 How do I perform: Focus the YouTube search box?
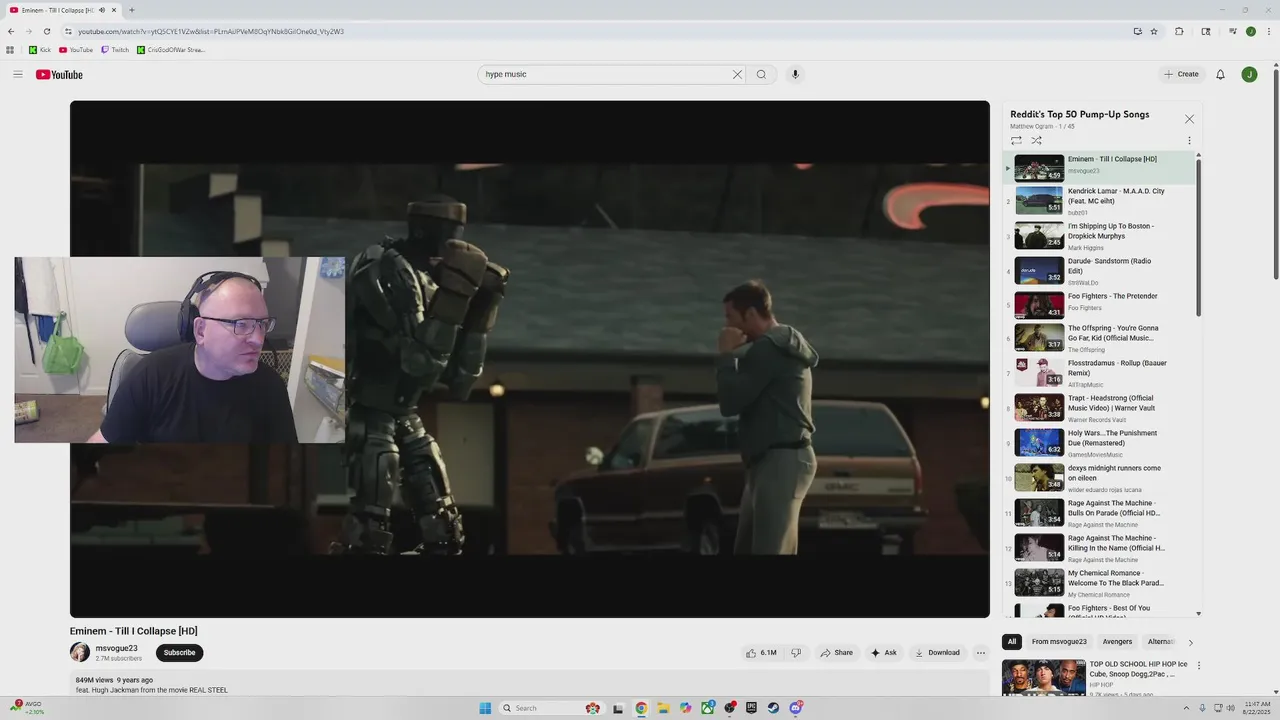click(x=605, y=74)
